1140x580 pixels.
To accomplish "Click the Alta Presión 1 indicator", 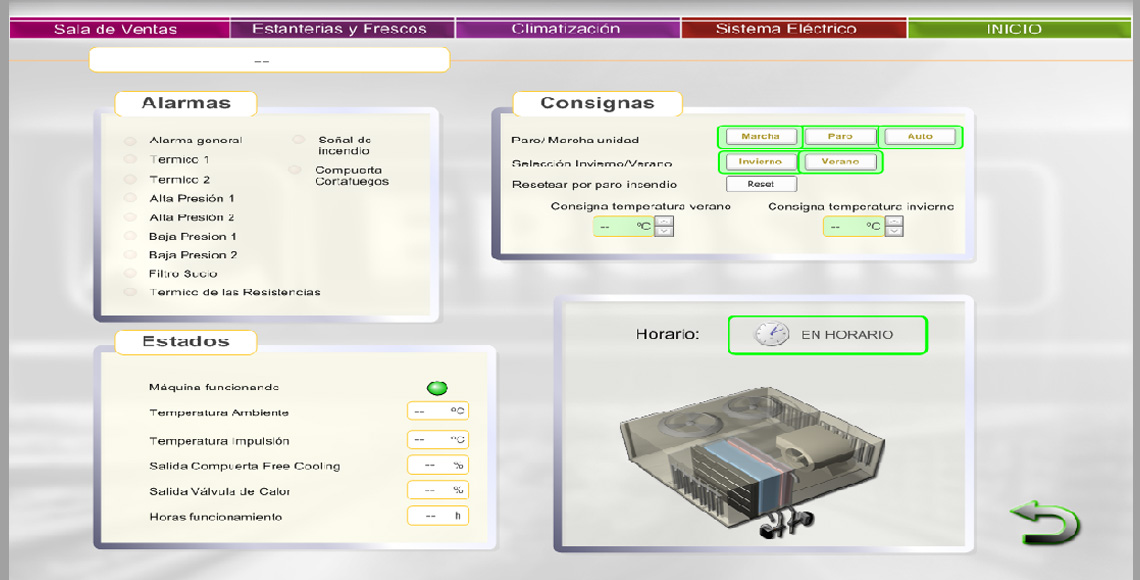I will (130, 198).
